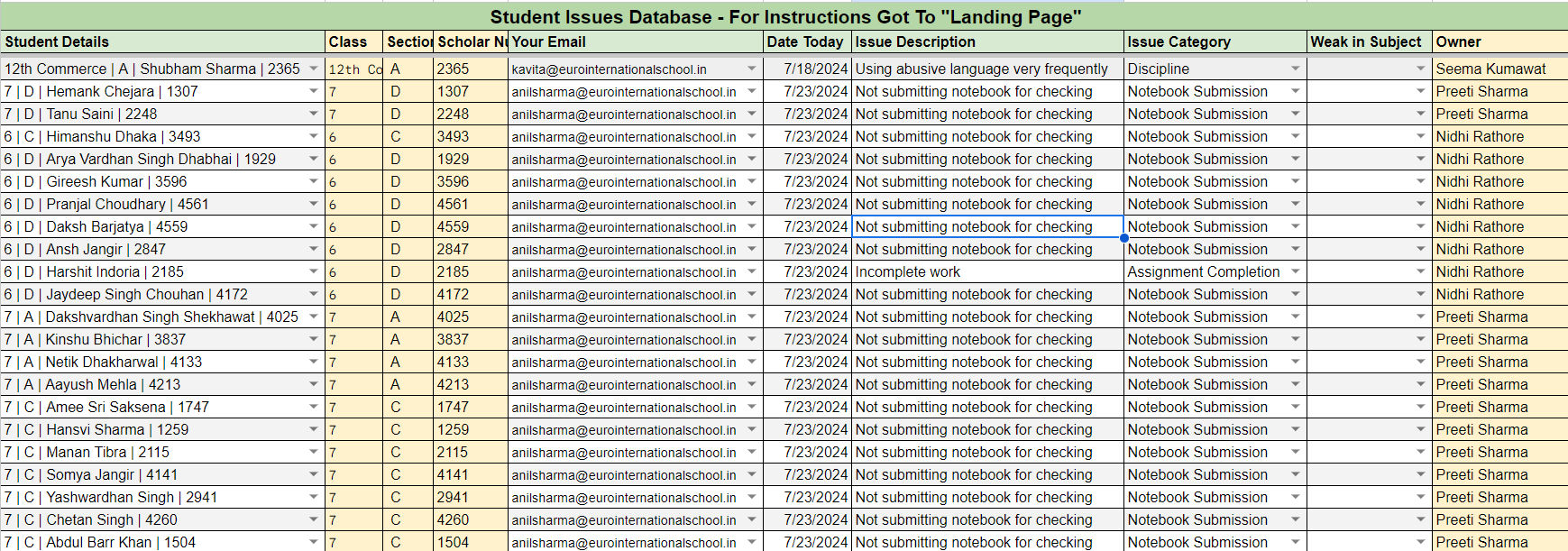Select the Issue Category header cell

(1214, 41)
